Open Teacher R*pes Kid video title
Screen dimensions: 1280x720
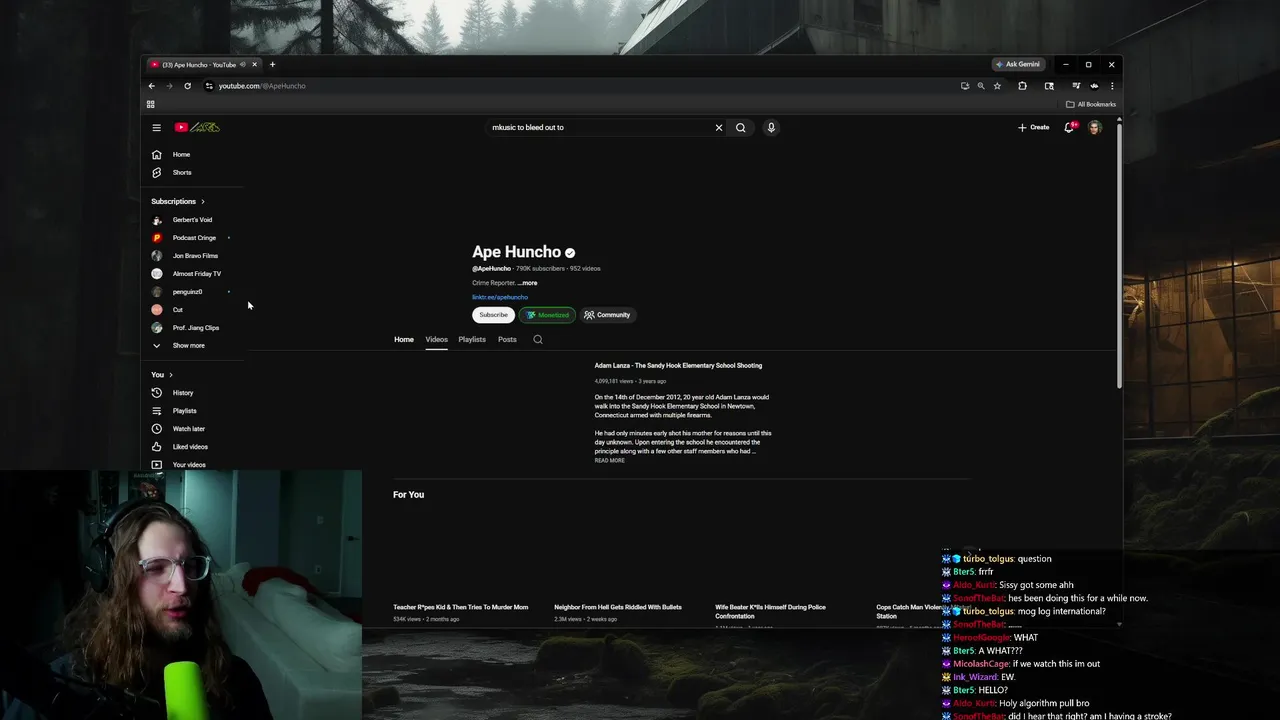460,607
